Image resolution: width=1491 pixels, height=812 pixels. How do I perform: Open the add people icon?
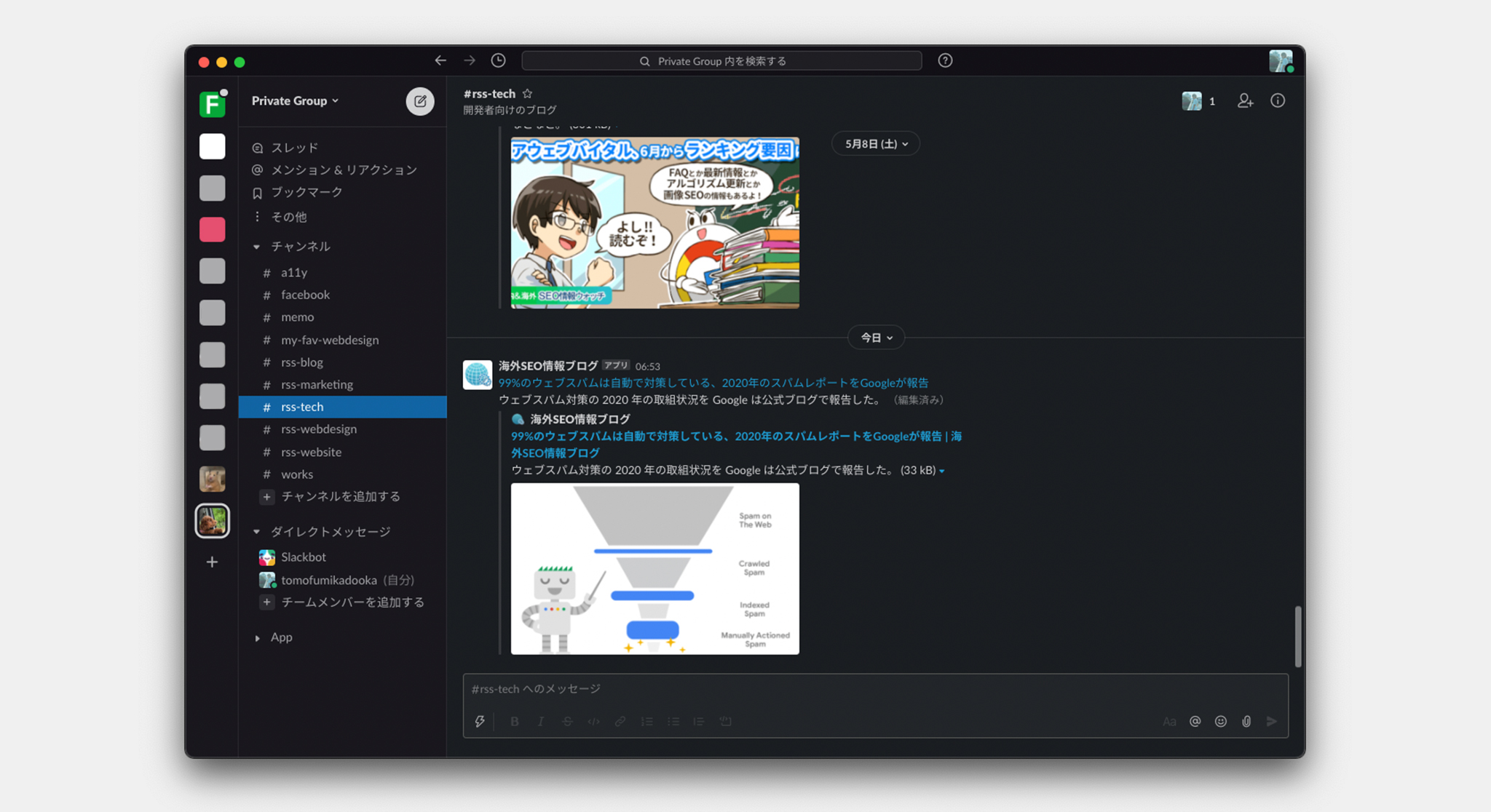(x=1246, y=101)
